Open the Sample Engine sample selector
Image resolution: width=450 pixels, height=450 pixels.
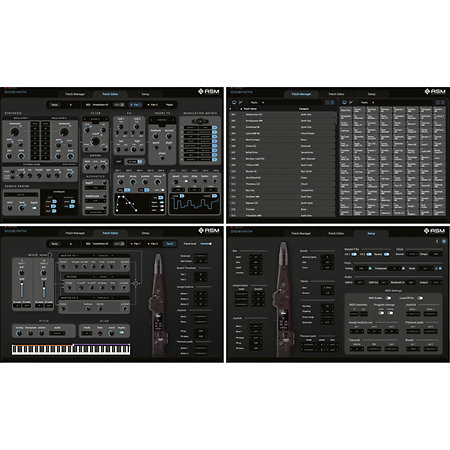(21, 194)
